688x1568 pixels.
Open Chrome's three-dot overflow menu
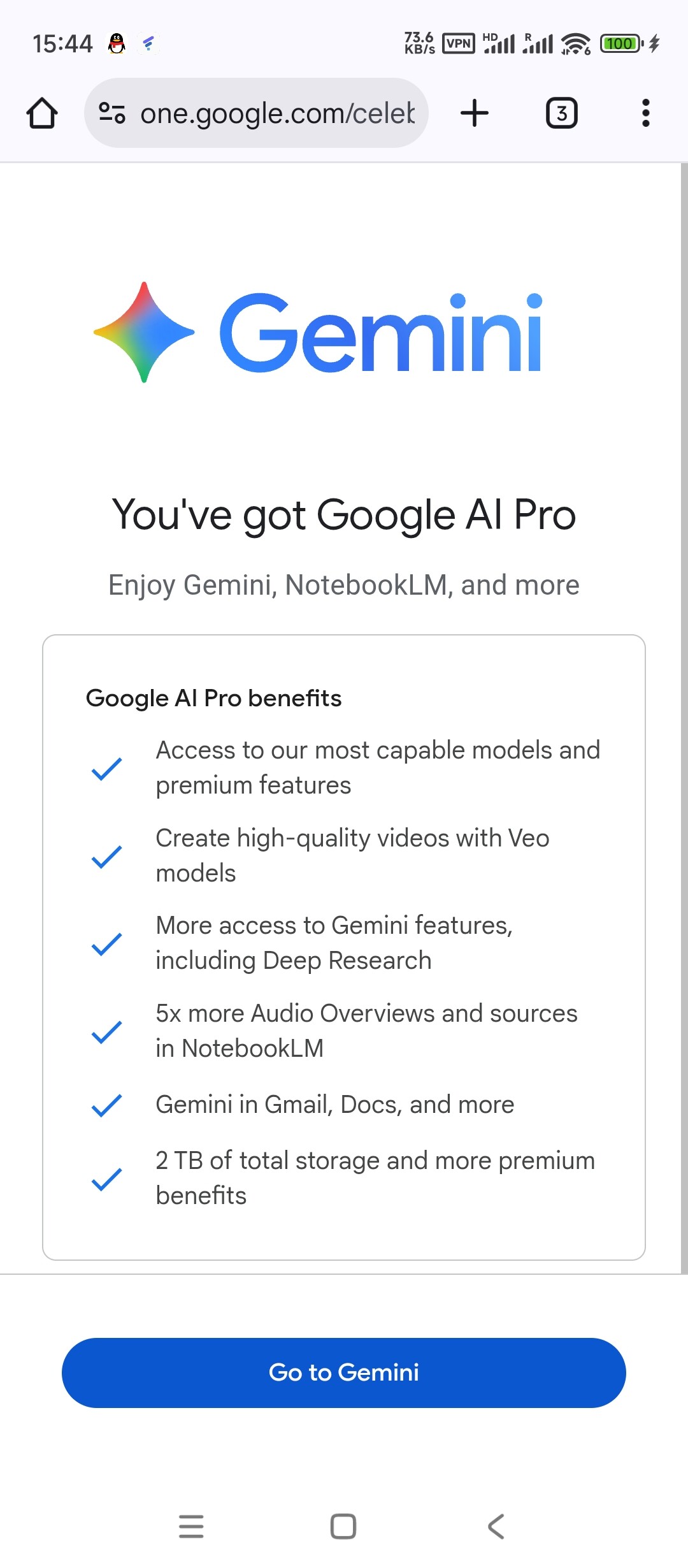coord(646,113)
